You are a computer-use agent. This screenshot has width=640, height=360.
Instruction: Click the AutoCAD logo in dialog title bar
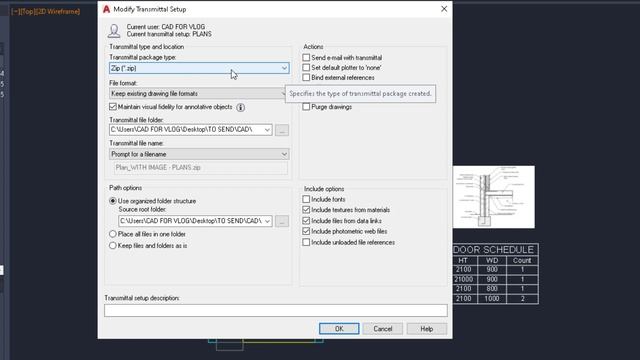[x=107, y=9]
